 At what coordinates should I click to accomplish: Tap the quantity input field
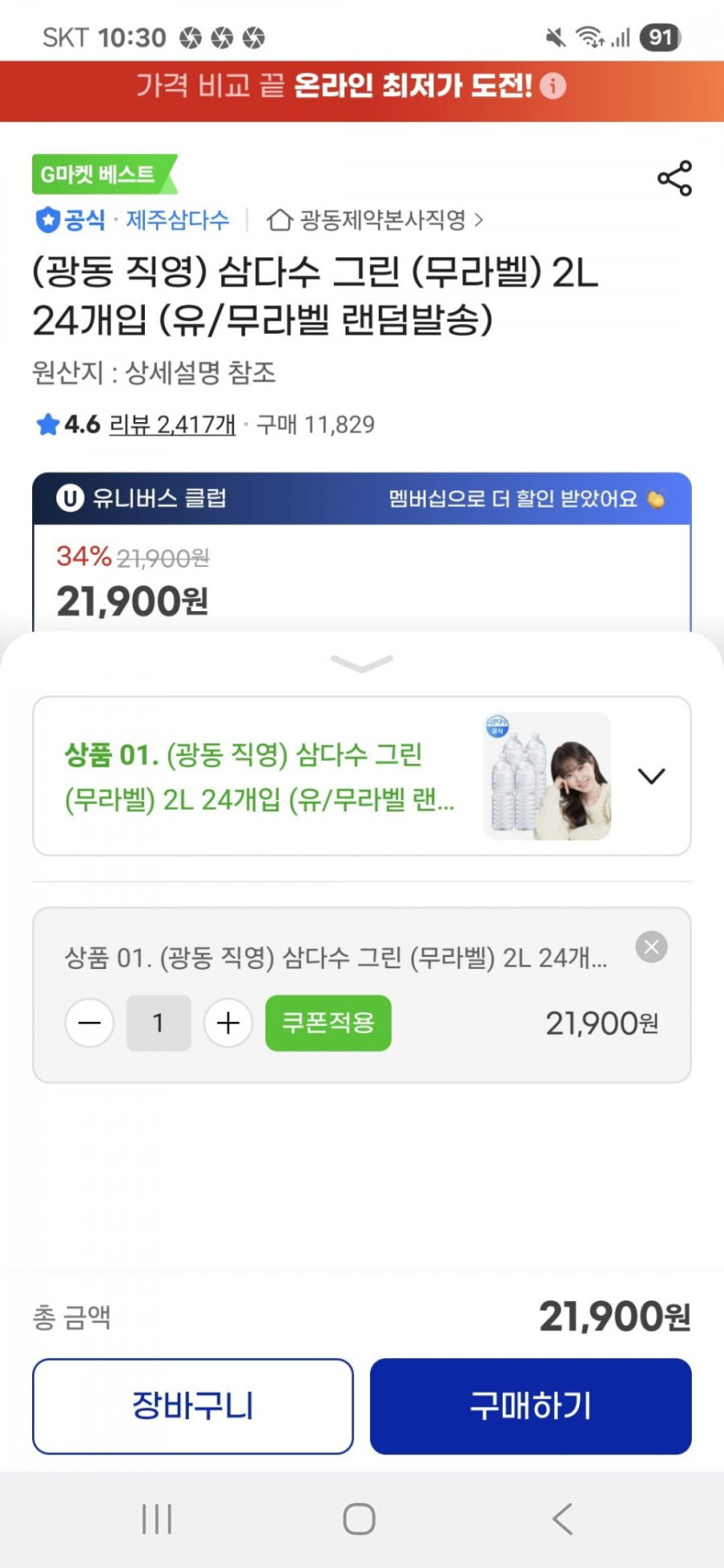(x=159, y=1024)
